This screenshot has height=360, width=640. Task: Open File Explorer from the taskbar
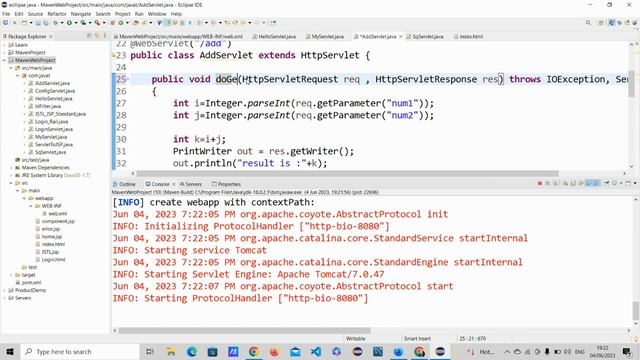click(171, 351)
